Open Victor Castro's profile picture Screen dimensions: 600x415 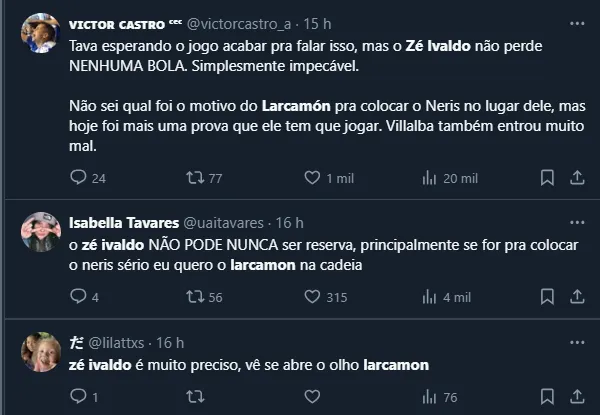pyautogui.click(x=40, y=33)
